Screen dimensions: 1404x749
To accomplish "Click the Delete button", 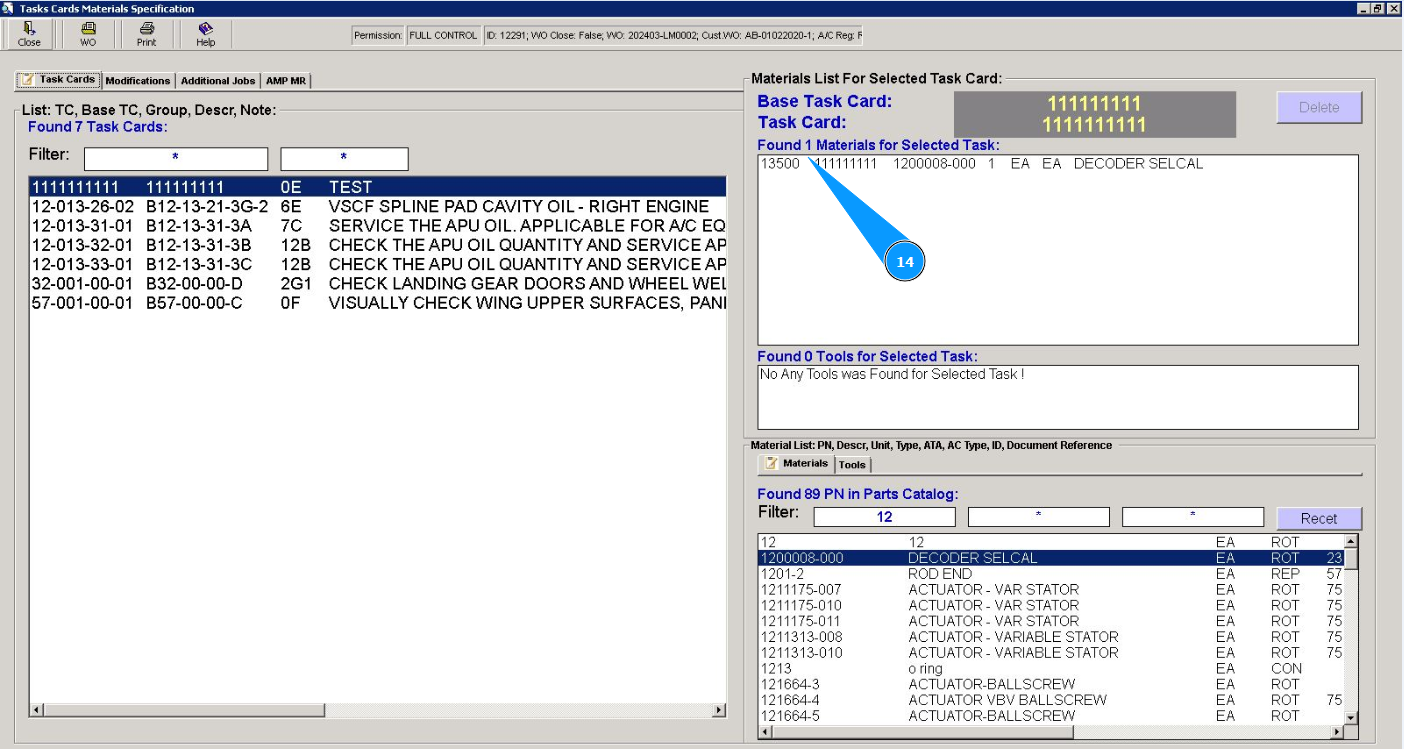I will 1319,107.
